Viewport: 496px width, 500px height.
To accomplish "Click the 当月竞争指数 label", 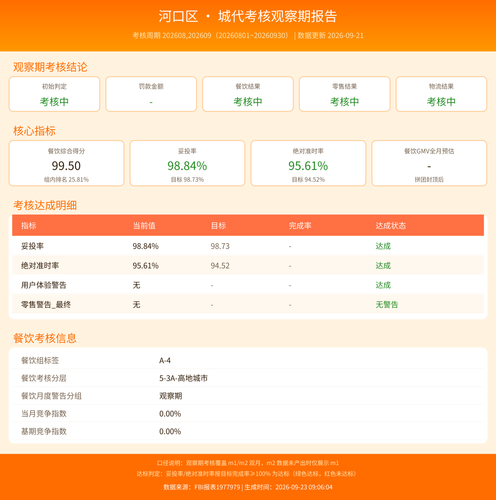I will tap(44, 414).
